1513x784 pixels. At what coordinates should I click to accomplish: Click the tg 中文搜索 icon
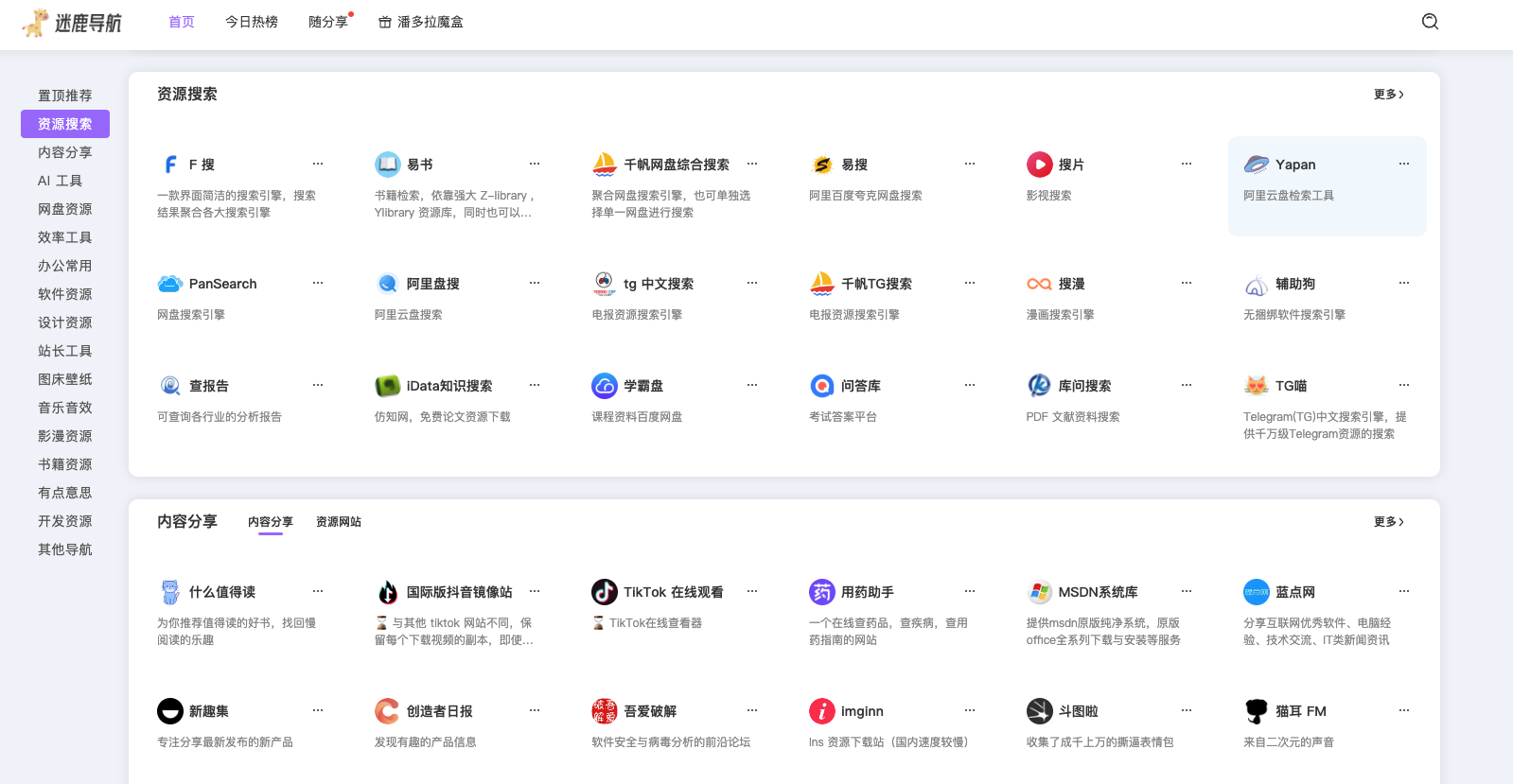pyautogui.click(x=605, y=284)
